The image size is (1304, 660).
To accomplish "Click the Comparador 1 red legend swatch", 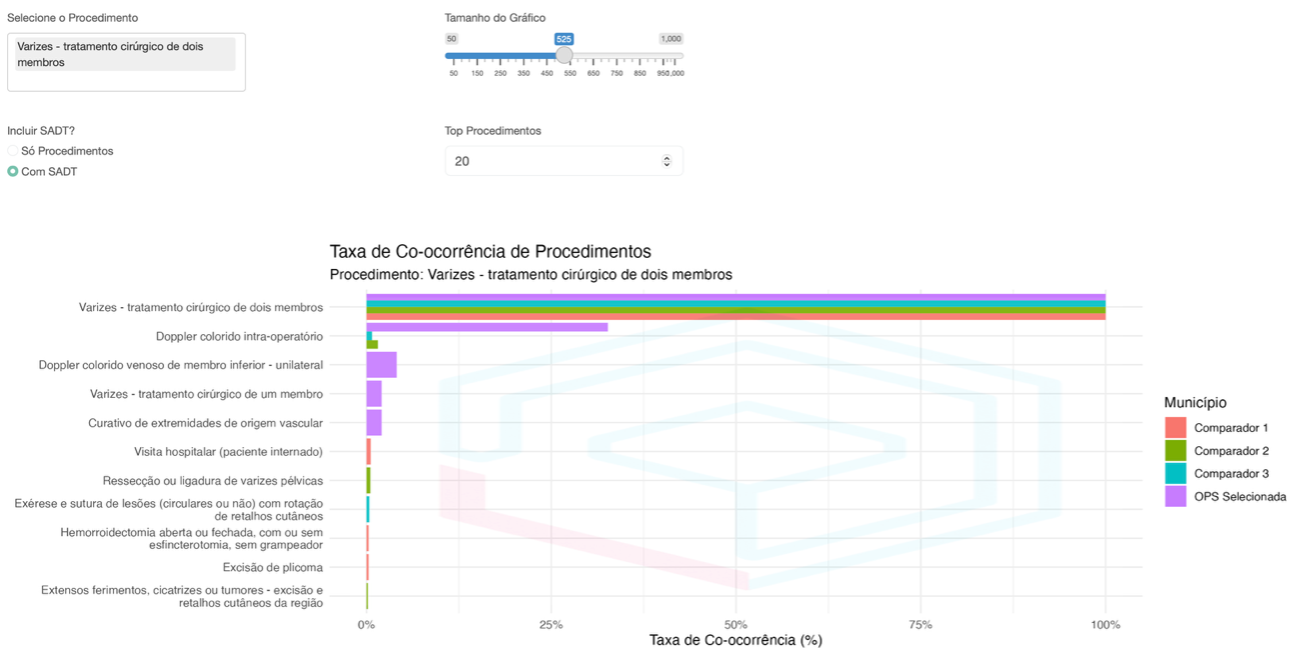I will pyautogui.click(x=1175, y=428).
